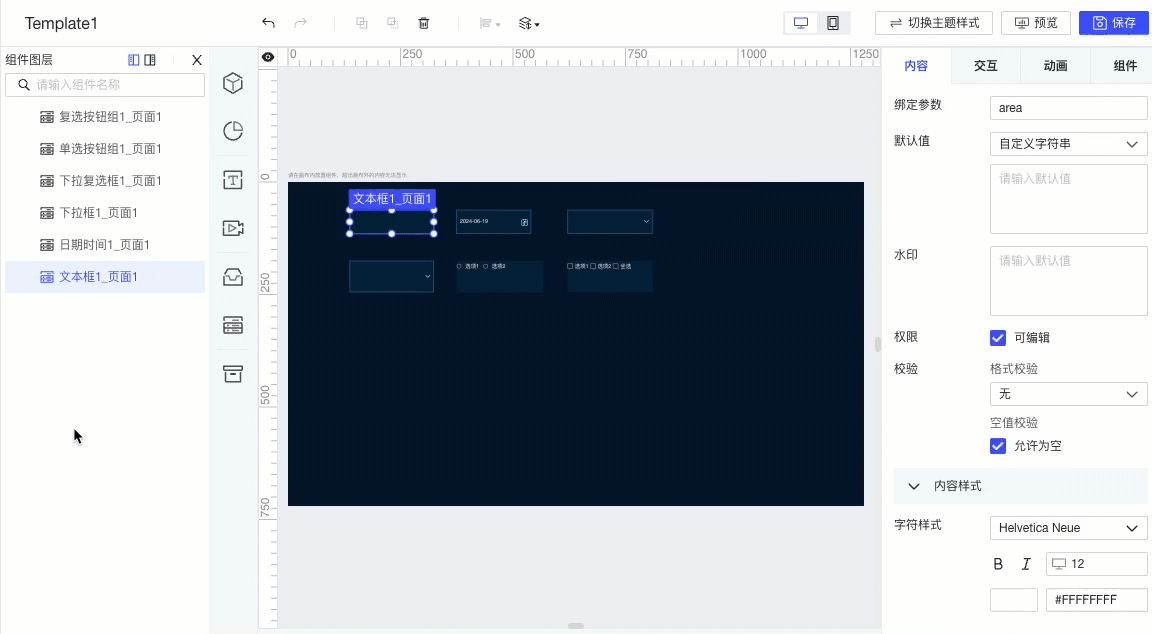This screenshot has height=634, width=1152.
Task: Edit hex color field #FFFFFFFF
Action: (x=1096, y=600)
